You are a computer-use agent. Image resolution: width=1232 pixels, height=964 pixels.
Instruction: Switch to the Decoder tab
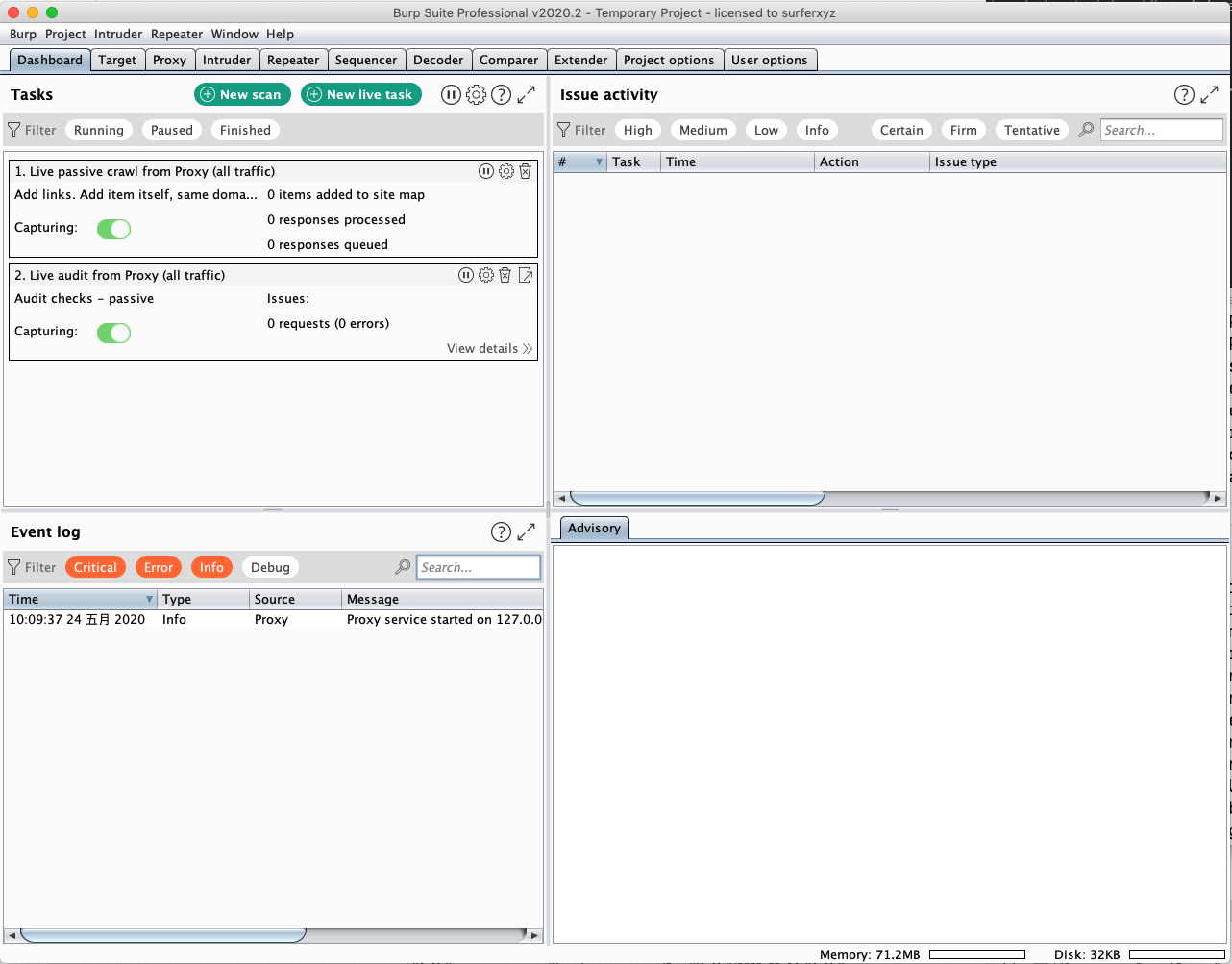click(438, 60)
